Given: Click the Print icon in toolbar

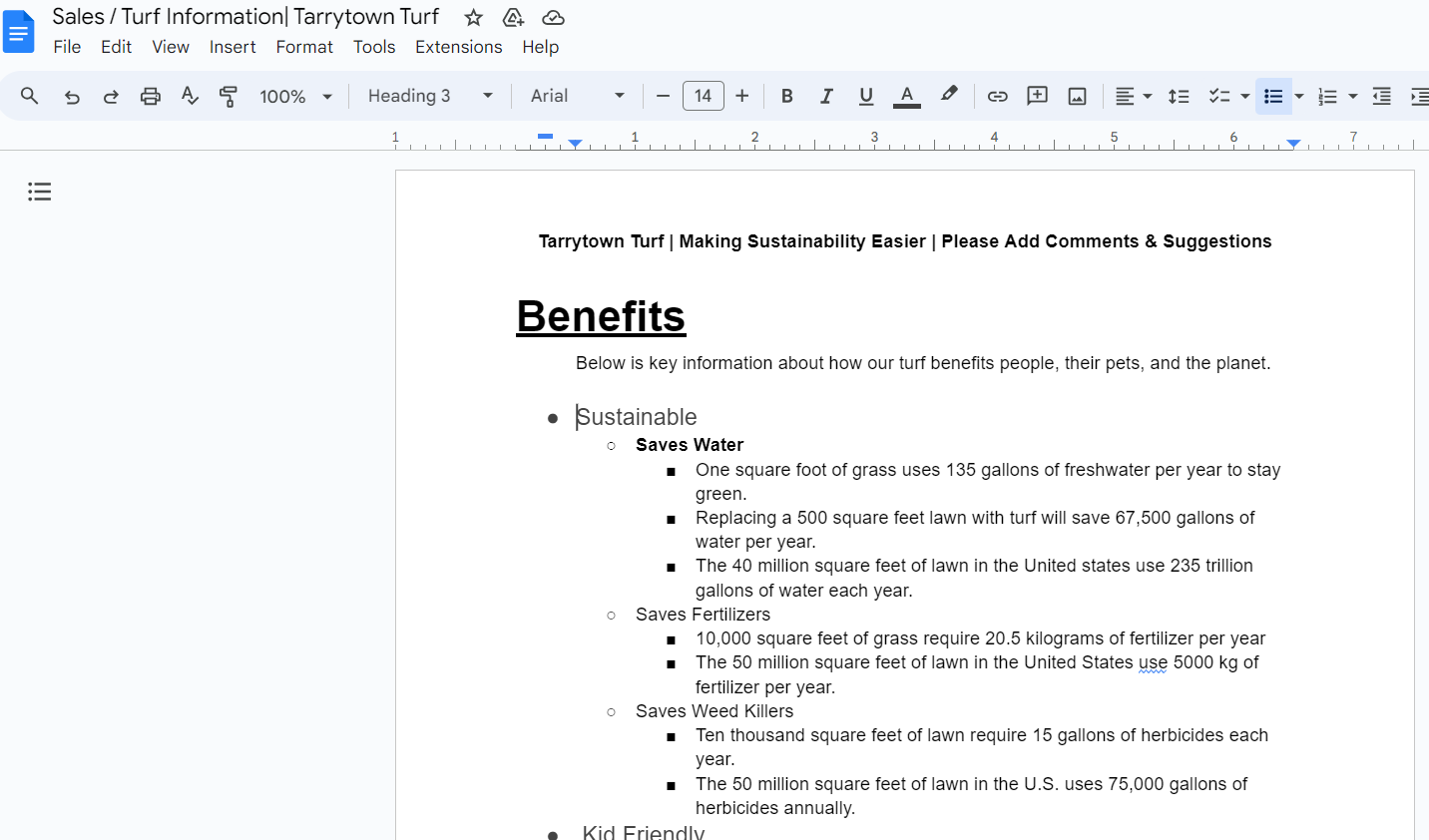Looking at the screenshot, I should (x=151, y=96).
